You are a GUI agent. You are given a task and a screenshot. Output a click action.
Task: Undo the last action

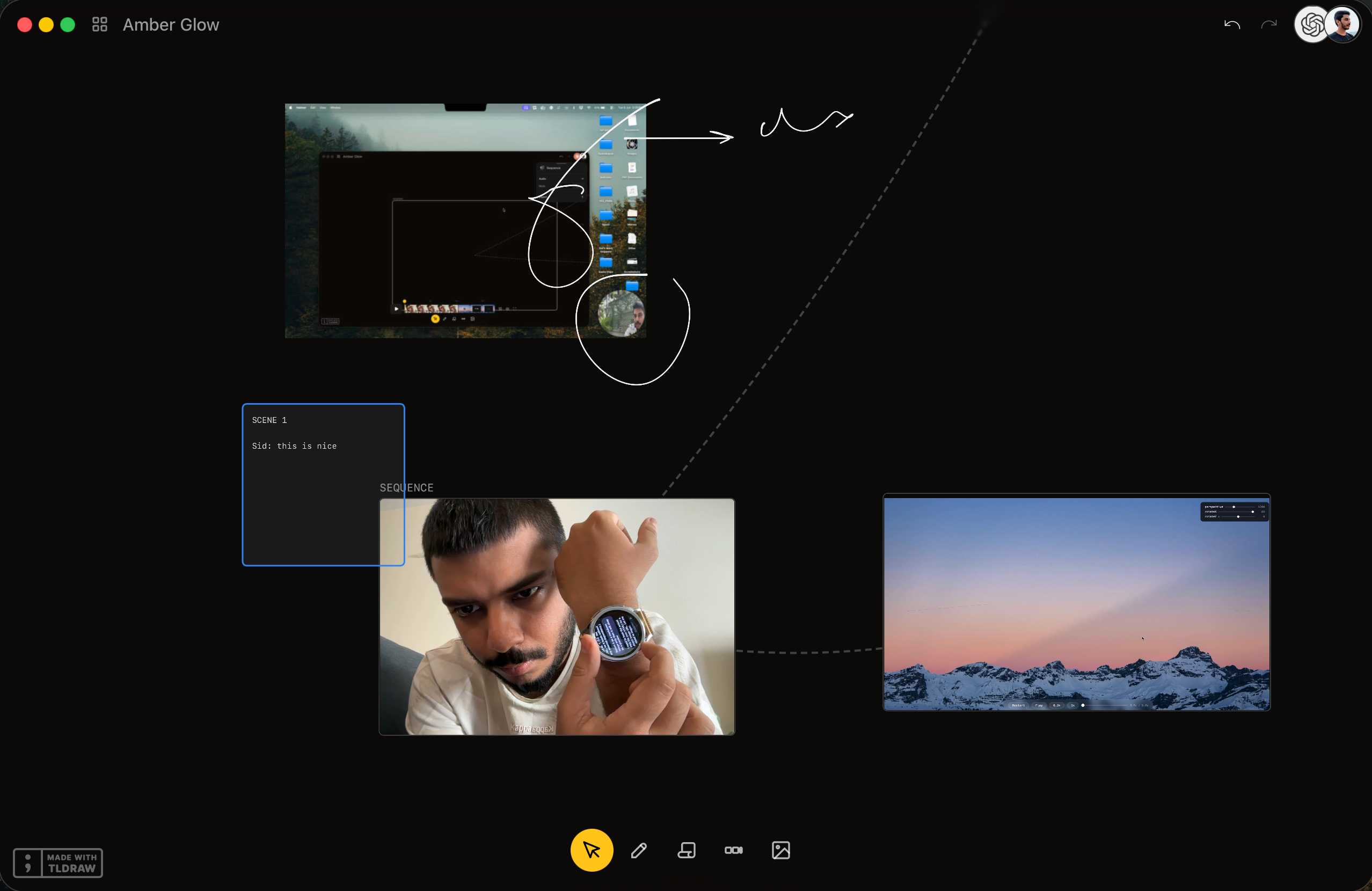[1232, 24]
